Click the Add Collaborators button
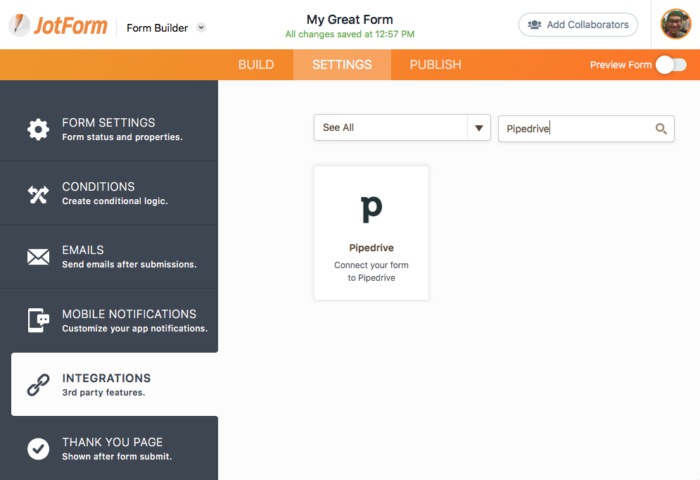The height and width of the screenshot is (480, 700). 578,25
